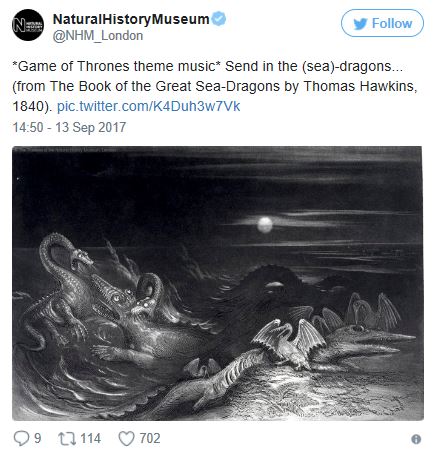Image resolution: width=434 pixels, height=453 pixels.
Task: Open the NaturalHistoryMuseum display name
Action: 131,19
